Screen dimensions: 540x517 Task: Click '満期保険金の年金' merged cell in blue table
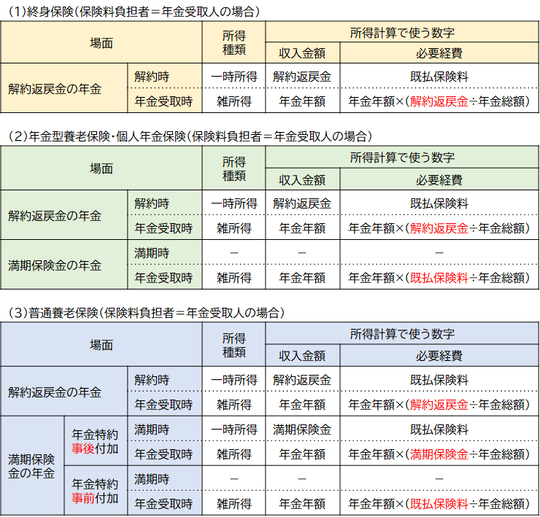click(x=32, y=466)
